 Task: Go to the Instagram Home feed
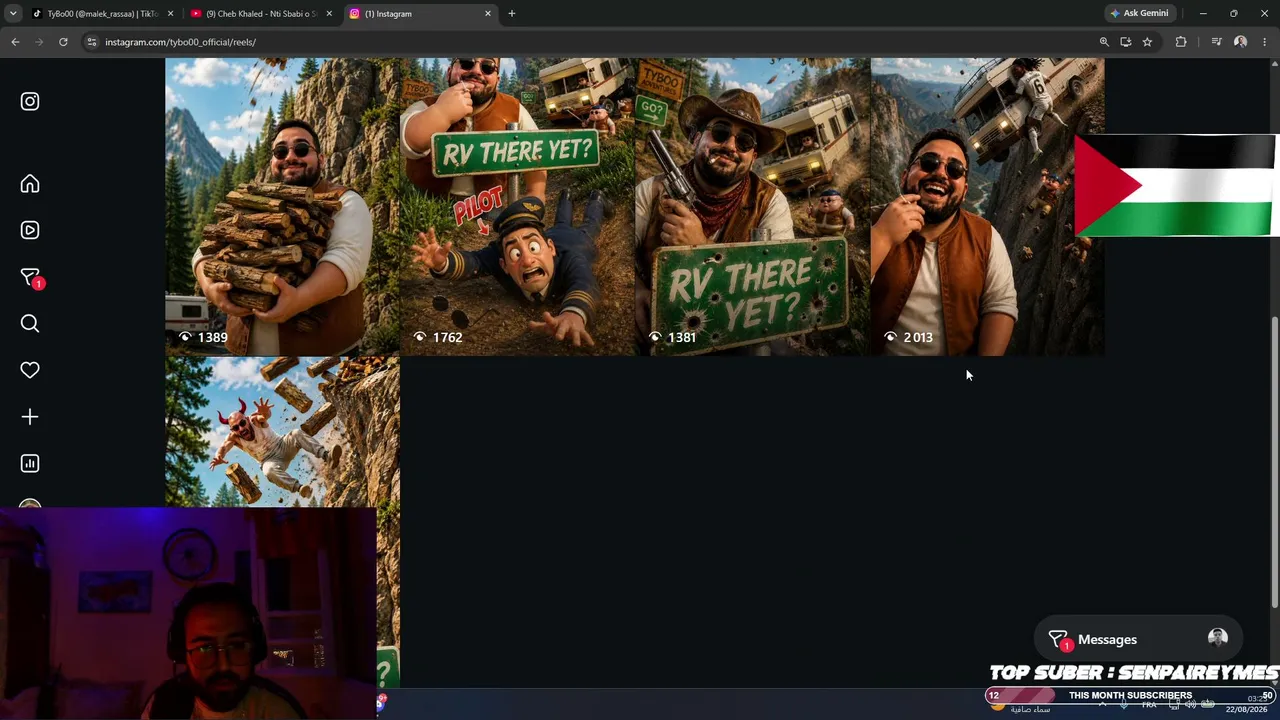tap(30, 184)
